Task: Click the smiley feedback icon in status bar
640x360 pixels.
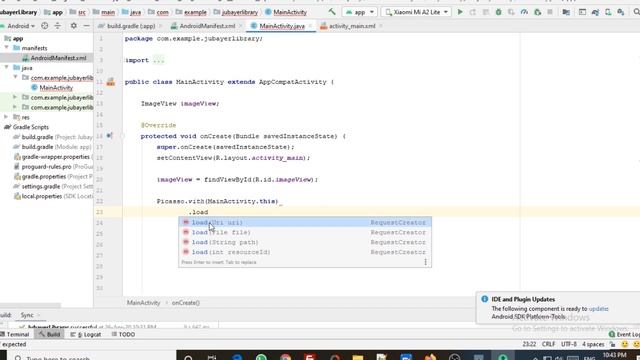Action: [624, 344]
